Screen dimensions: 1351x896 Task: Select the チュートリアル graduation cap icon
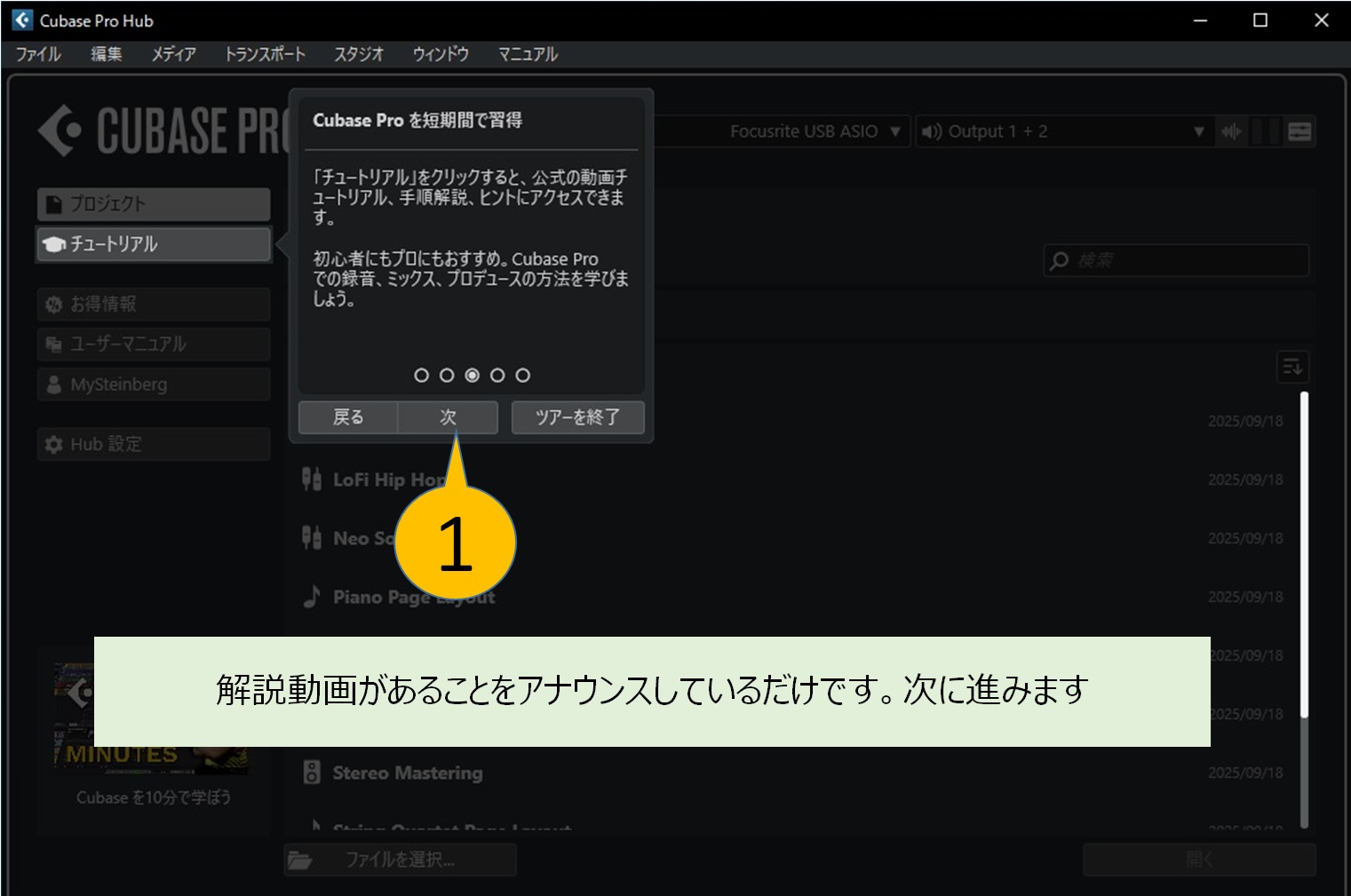click(52, 245)
